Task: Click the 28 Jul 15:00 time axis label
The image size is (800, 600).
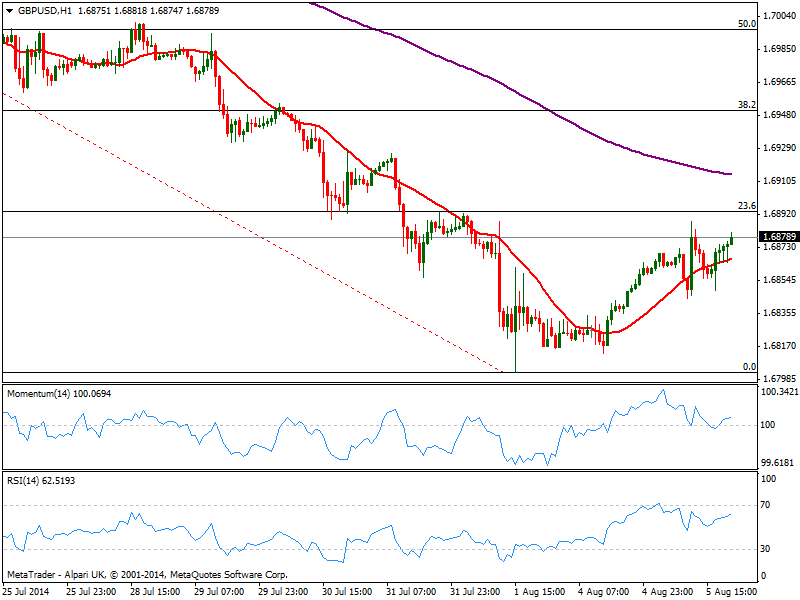Action: (155, 591)
